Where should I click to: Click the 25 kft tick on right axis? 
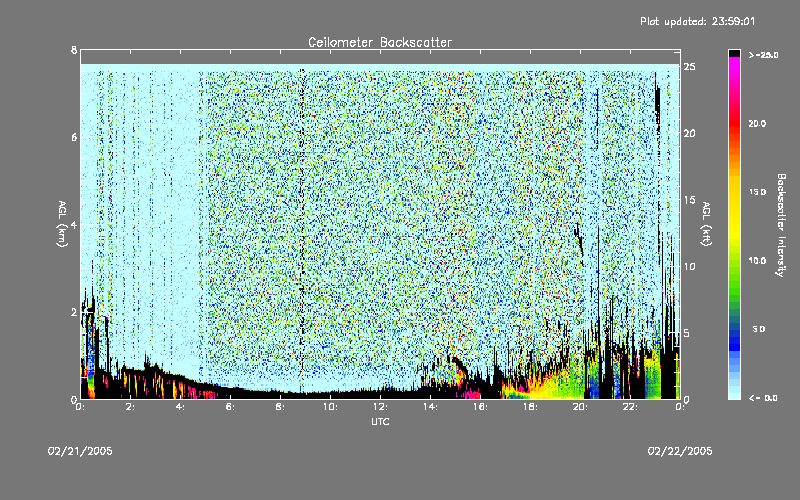coord(690,67)
